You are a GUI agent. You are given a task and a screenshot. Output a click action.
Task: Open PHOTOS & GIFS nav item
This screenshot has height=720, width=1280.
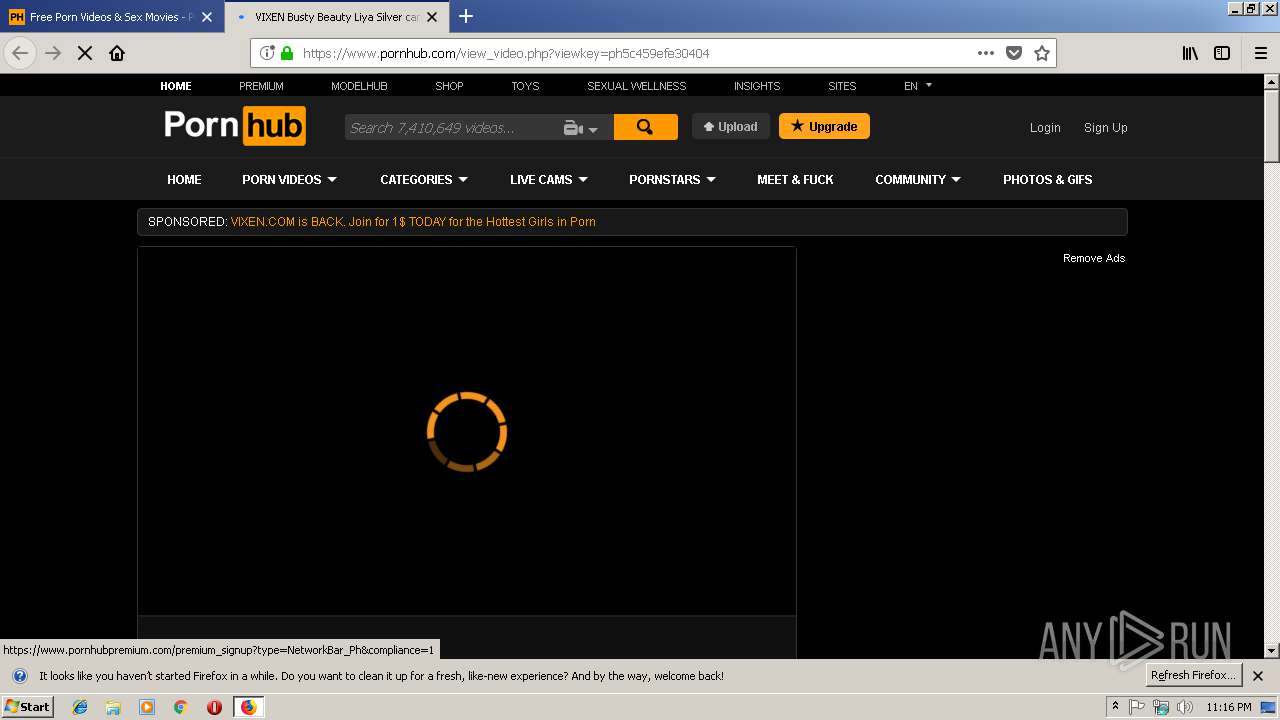click(x=1047, y=179)
